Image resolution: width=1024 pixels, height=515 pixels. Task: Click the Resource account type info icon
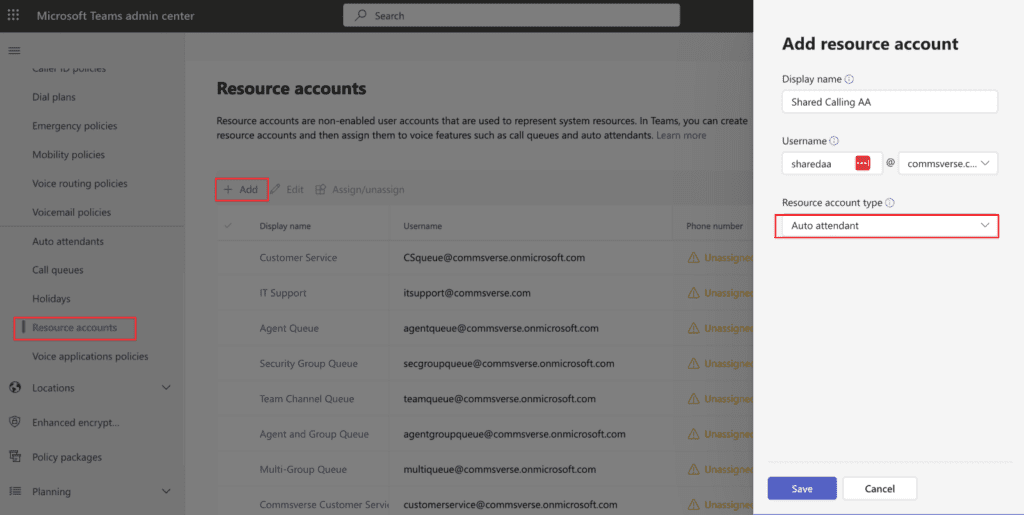point(889,202)
